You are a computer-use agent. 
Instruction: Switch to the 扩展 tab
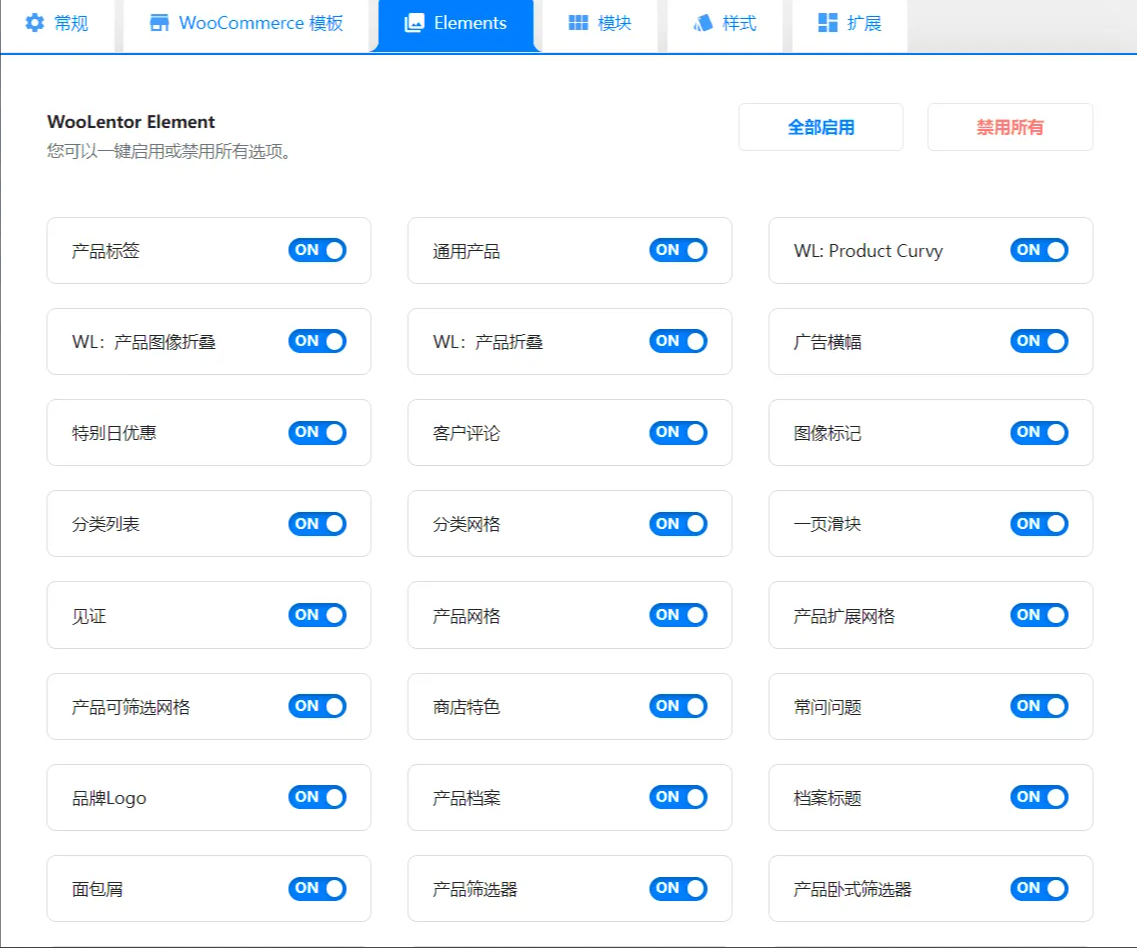click(x=849, y=25)
